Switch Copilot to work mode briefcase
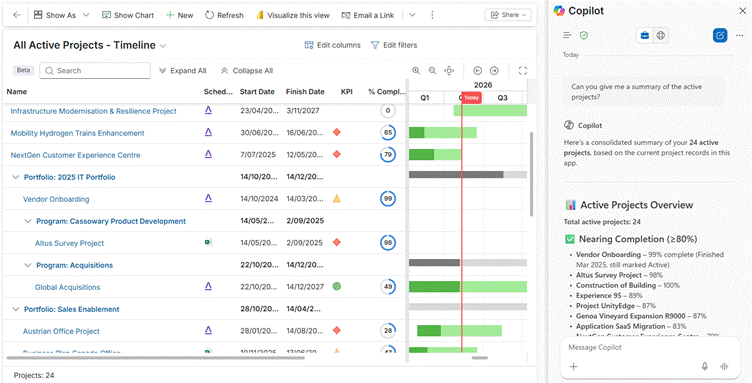 [x=645, y=35]
